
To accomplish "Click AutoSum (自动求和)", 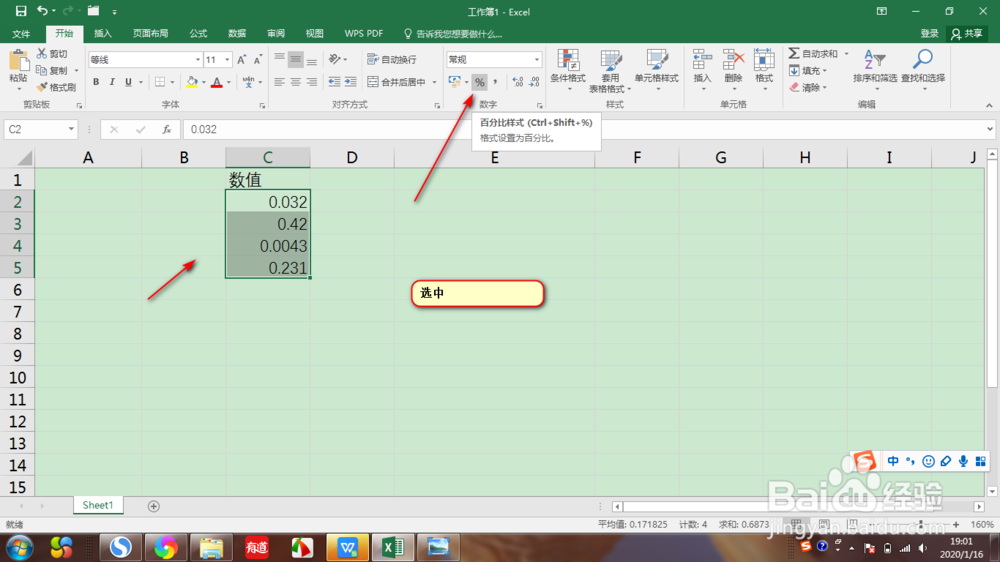I will tap(813, 54).
